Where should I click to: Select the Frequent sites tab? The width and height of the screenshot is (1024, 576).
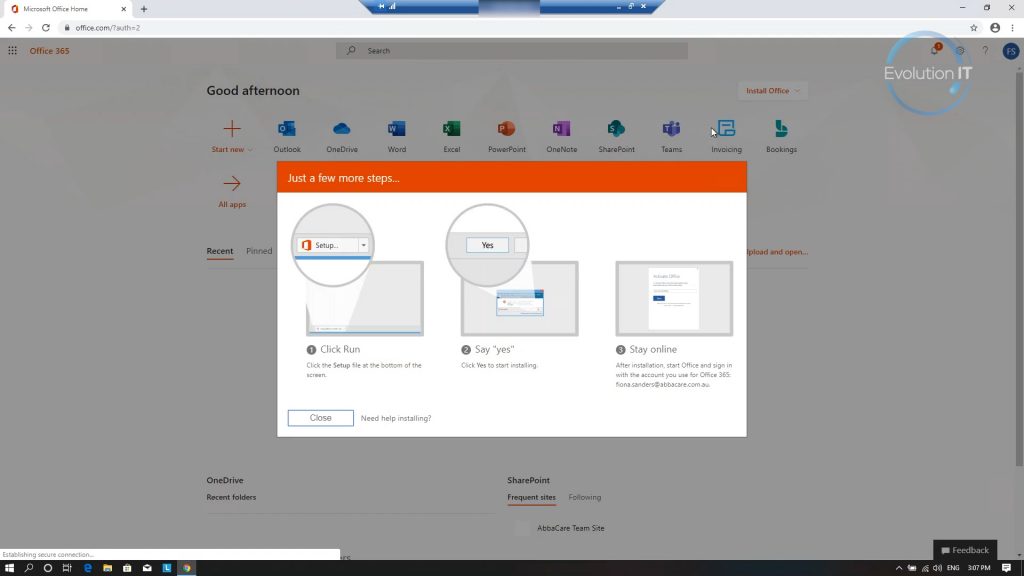point(532,498)
